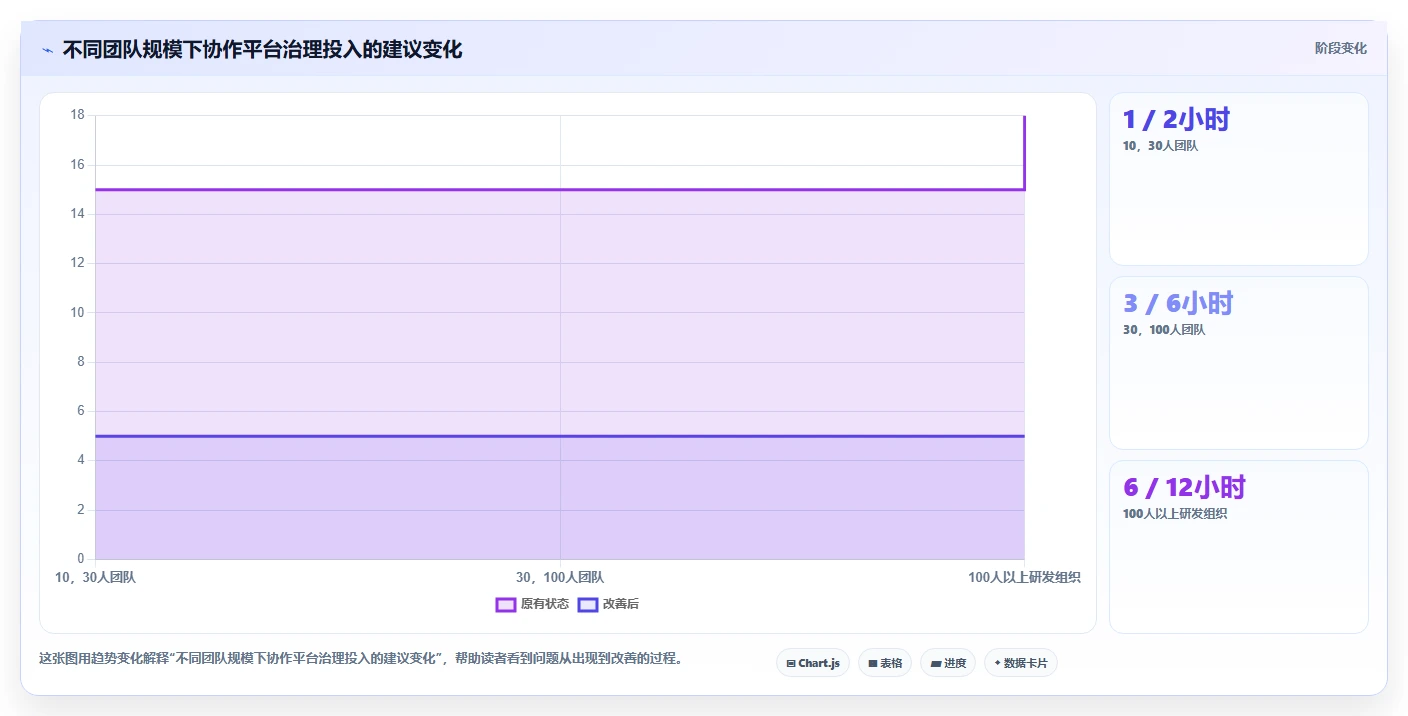Click the y-axis value 10

tap(77, 313)
